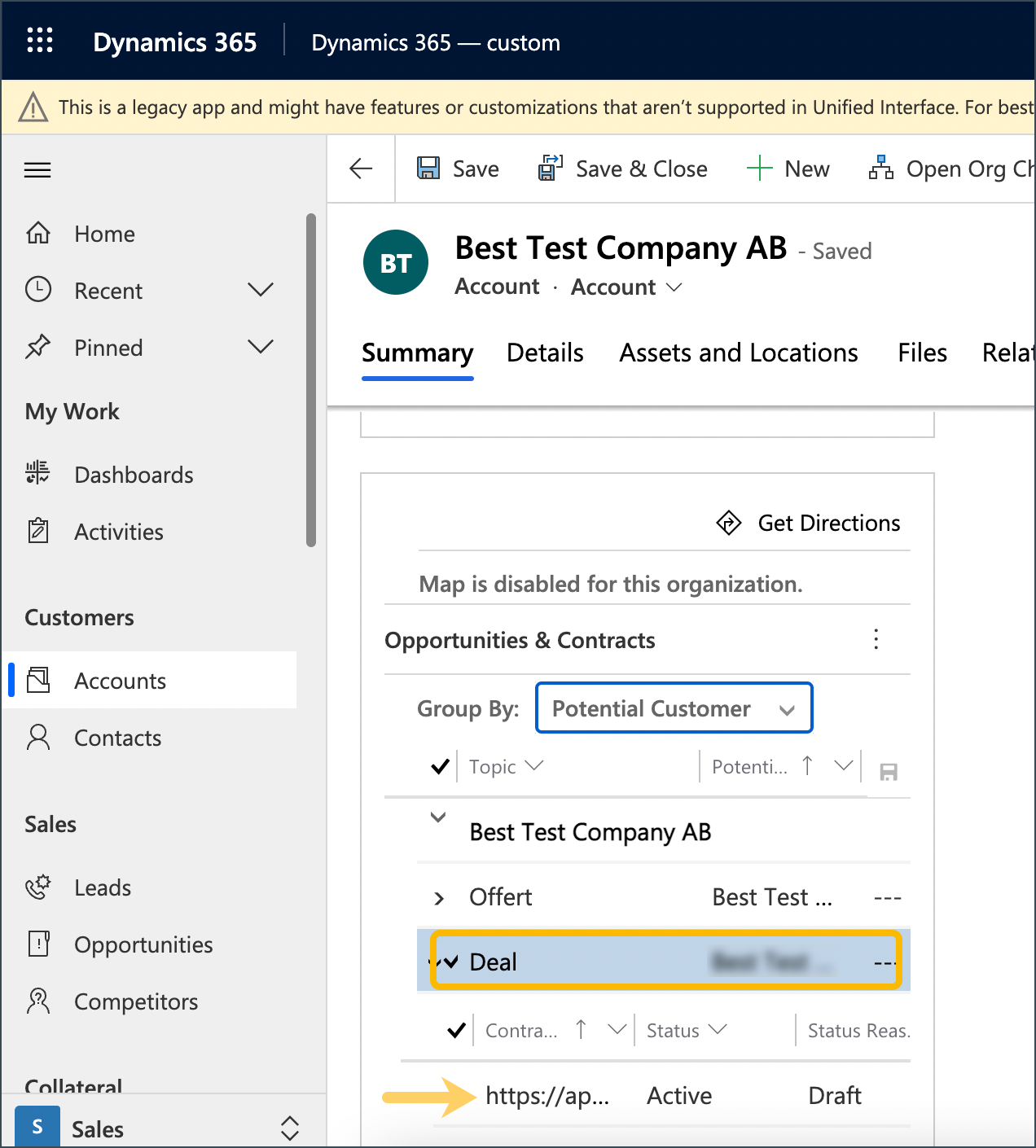Toggle select-all check in Contra... header

(456, 1030)
